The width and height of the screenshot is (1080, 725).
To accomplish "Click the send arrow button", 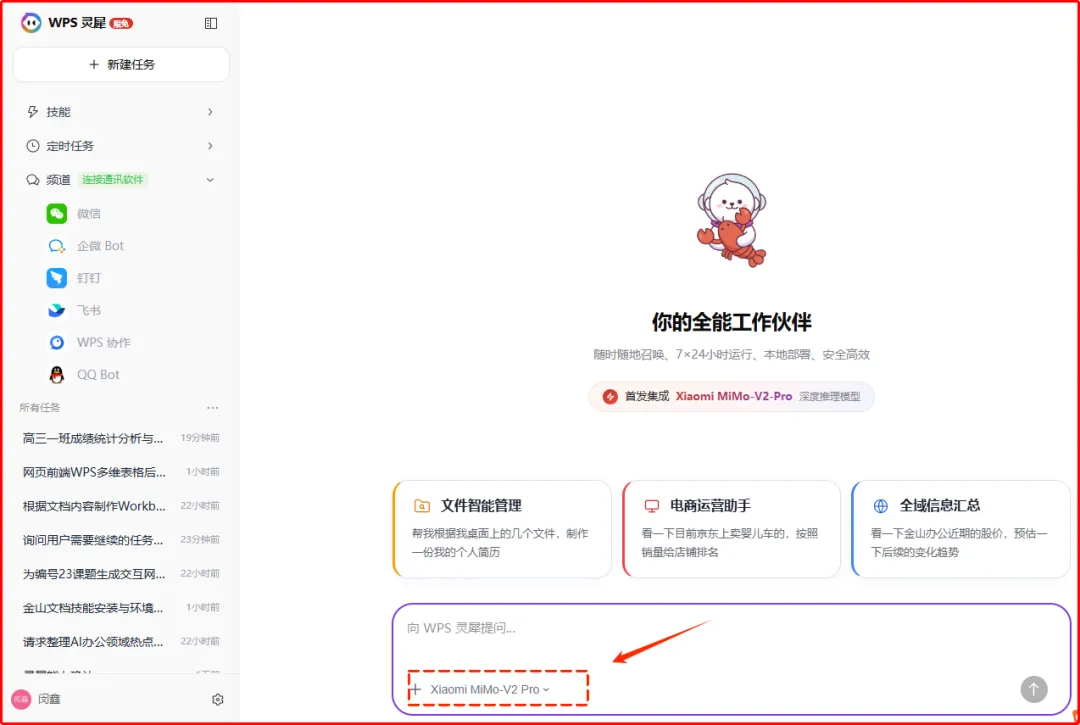I will (1034, 689).
